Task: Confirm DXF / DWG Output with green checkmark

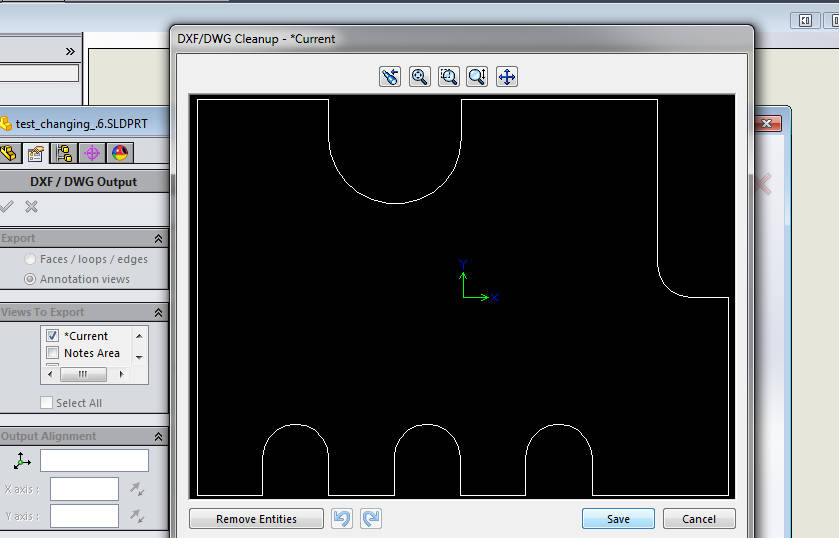Action: coord(6,207)
